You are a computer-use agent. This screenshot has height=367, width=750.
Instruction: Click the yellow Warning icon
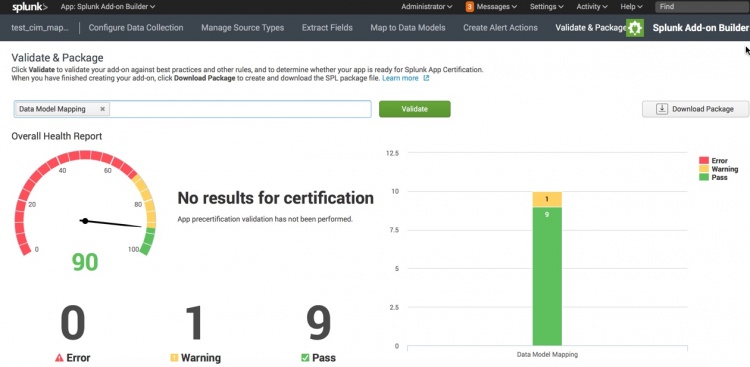coord(174,357)
